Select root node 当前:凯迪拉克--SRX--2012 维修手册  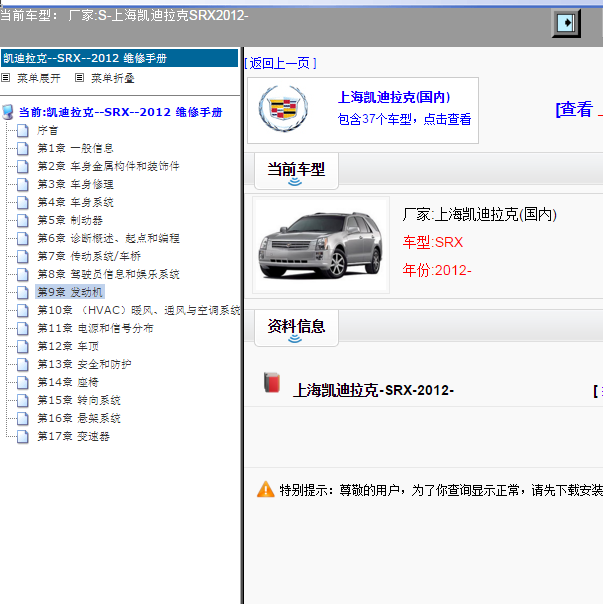click(121, 112)
